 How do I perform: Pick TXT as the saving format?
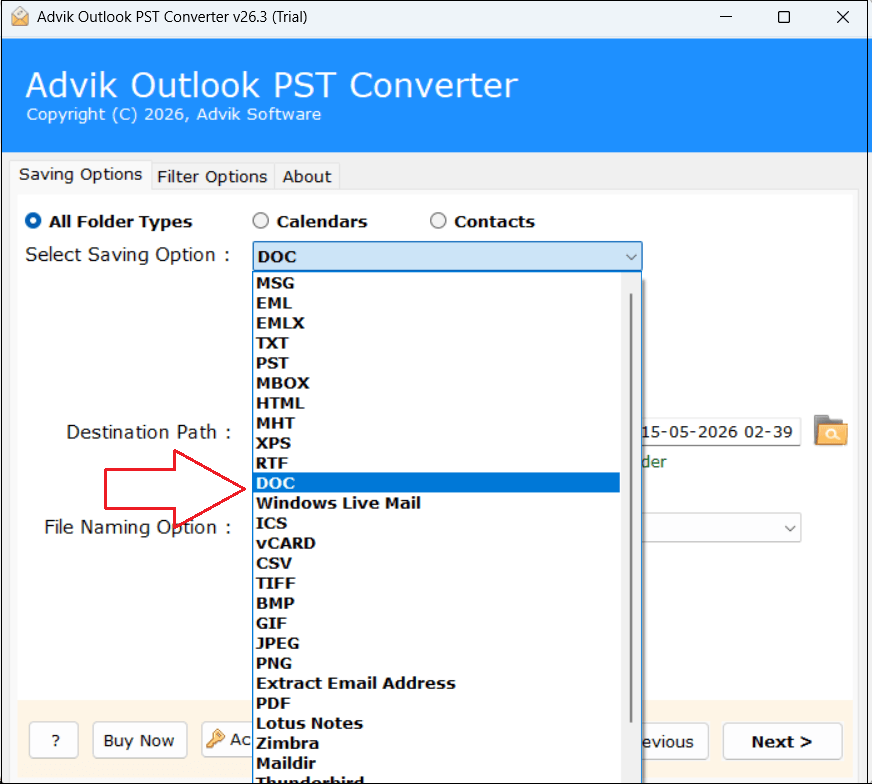pos(437,343)
